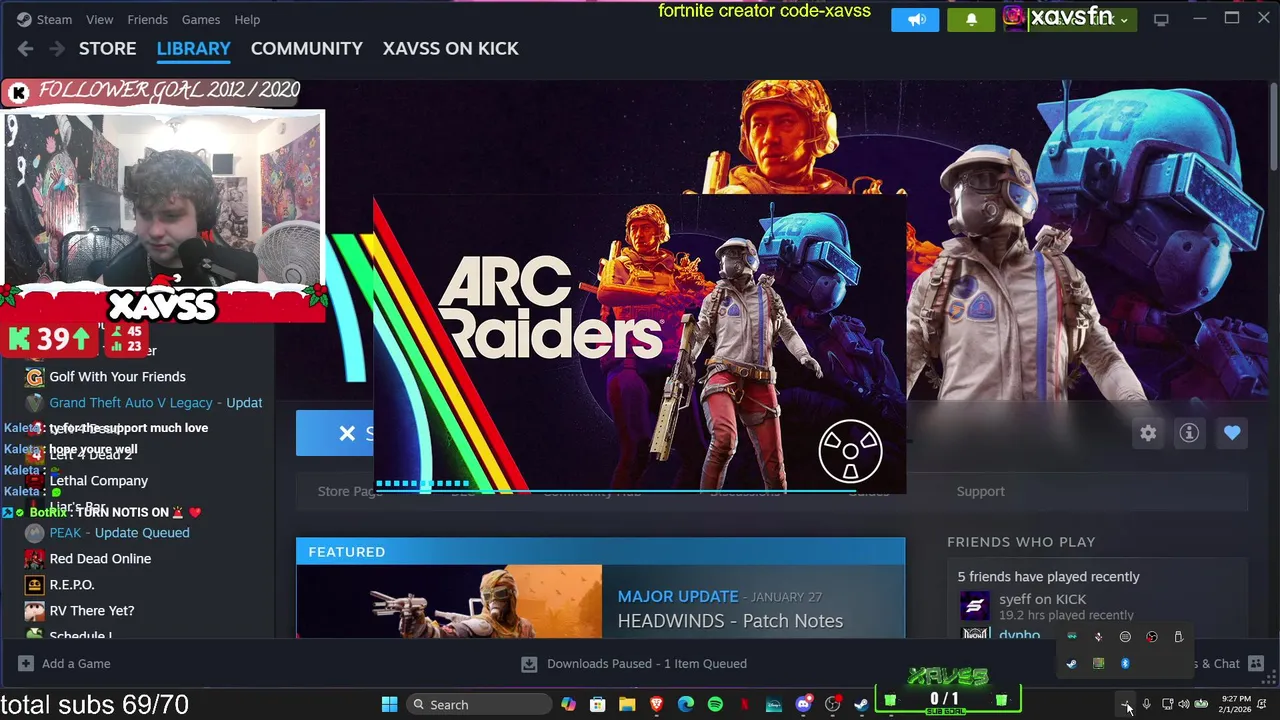The image size is (1280, 720).
Task: Click Add a Game
Action: pos(64,664)
